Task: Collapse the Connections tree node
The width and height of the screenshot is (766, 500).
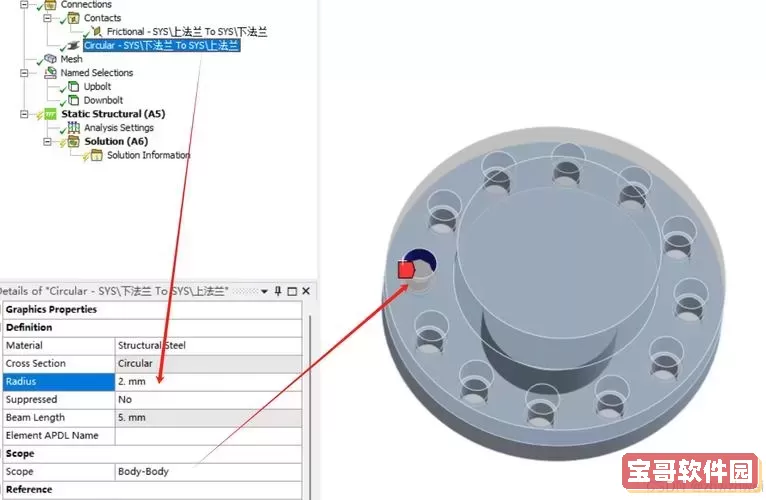Action: [x=24, y=4]
